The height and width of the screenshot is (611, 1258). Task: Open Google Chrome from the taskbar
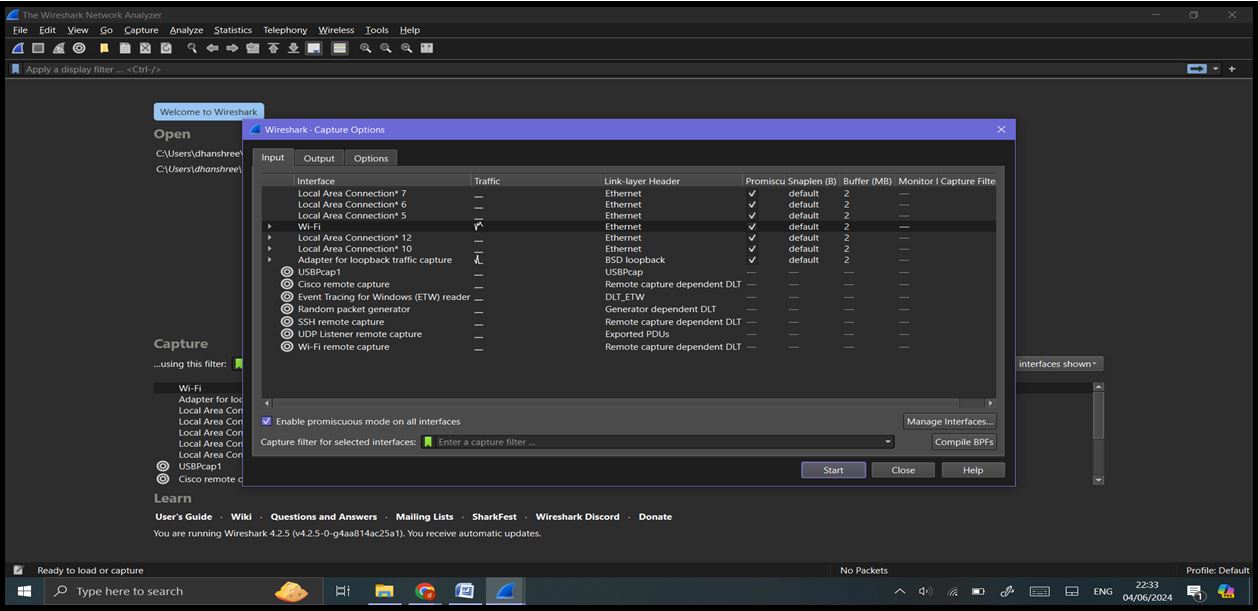423,590
